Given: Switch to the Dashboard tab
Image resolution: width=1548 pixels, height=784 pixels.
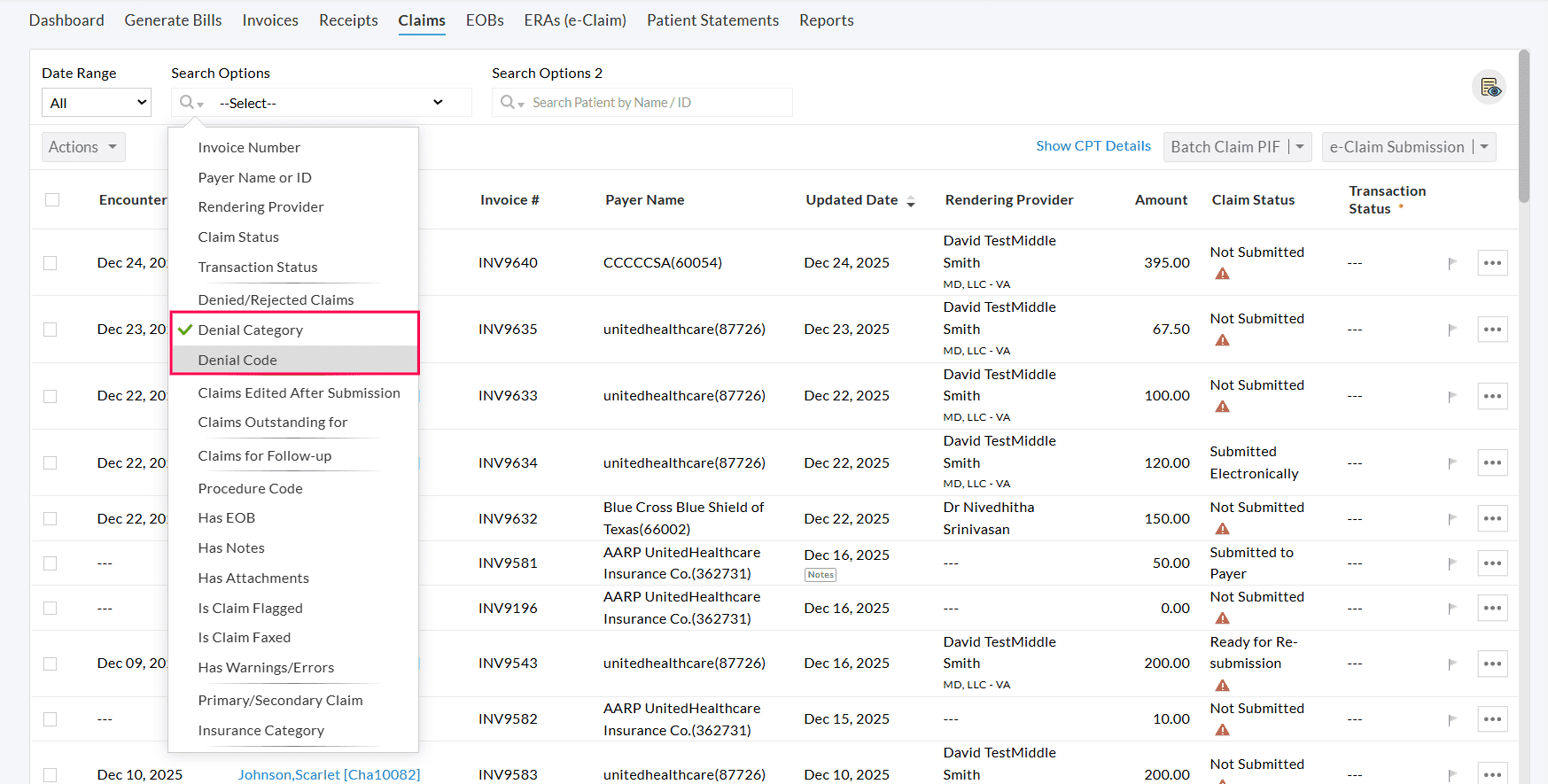Looking at the screenshot, I should (x=66, y=20).
